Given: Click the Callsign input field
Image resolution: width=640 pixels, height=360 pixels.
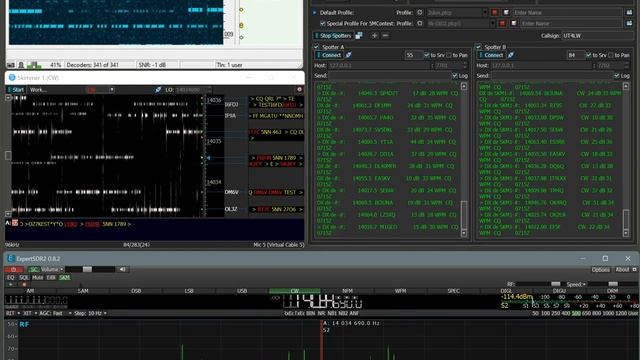Looking at the screenshot, I should coord(598,36).
